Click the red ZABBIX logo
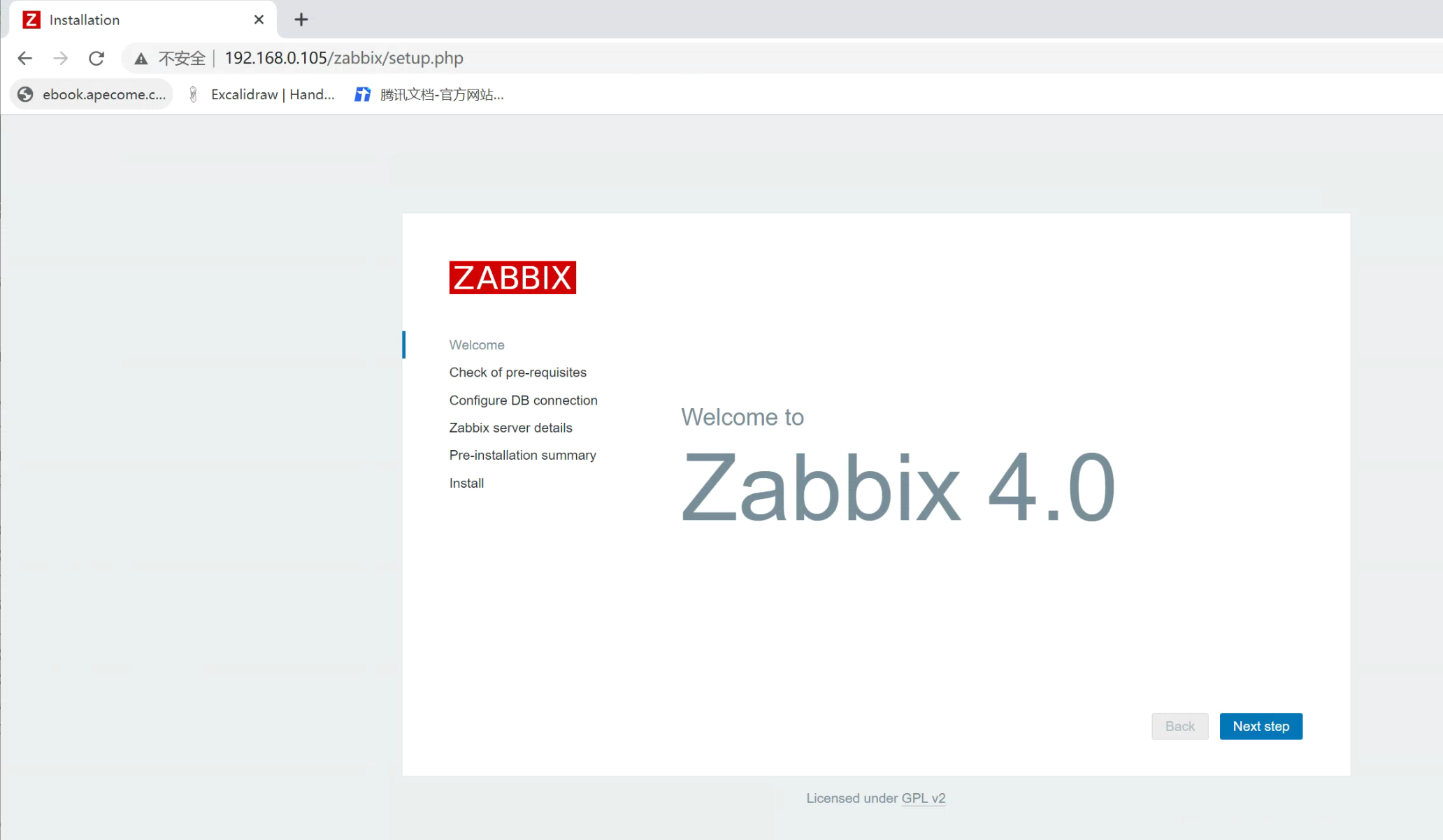Image resolution: width=1443 pixels, height=840 pixels. [512, 277]
